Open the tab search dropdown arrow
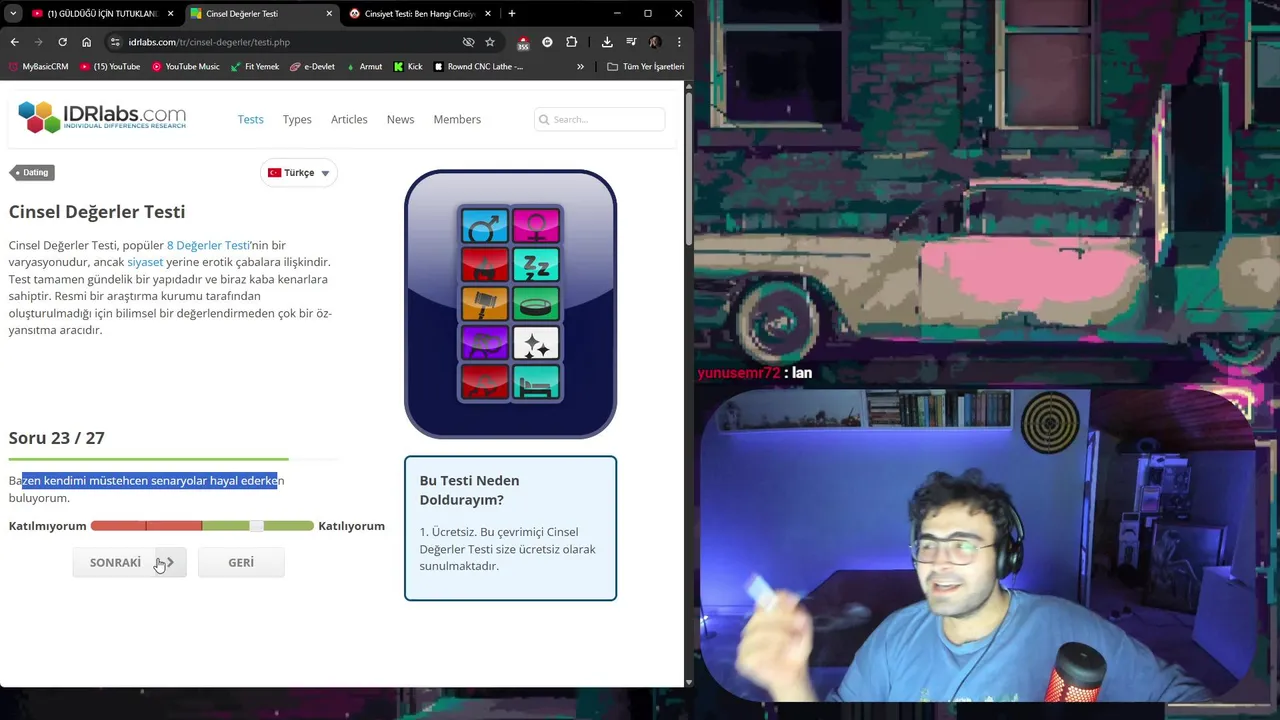 [x=13, y=14]
